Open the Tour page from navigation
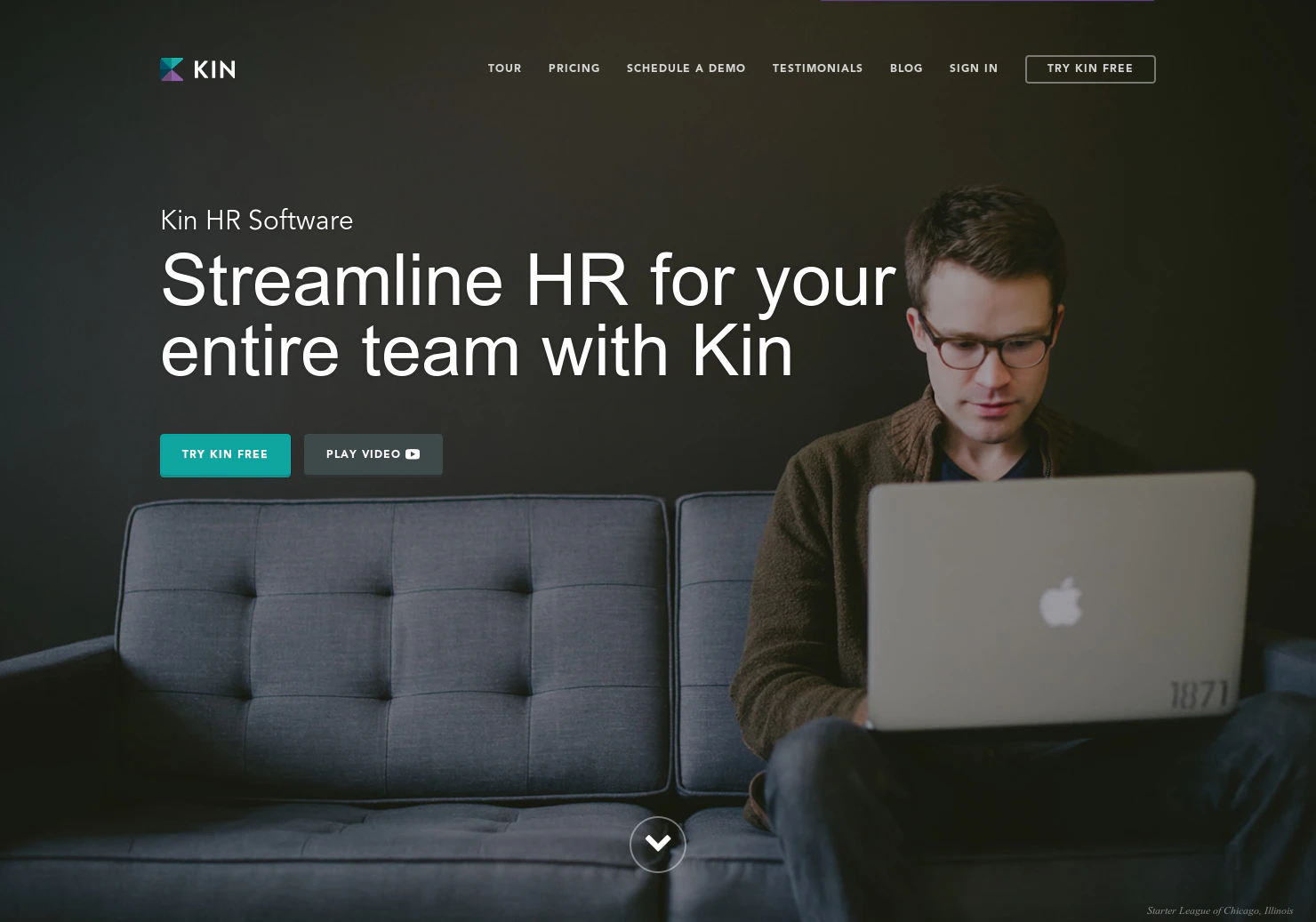This screenshot has height=922, width=1316. 504,68
